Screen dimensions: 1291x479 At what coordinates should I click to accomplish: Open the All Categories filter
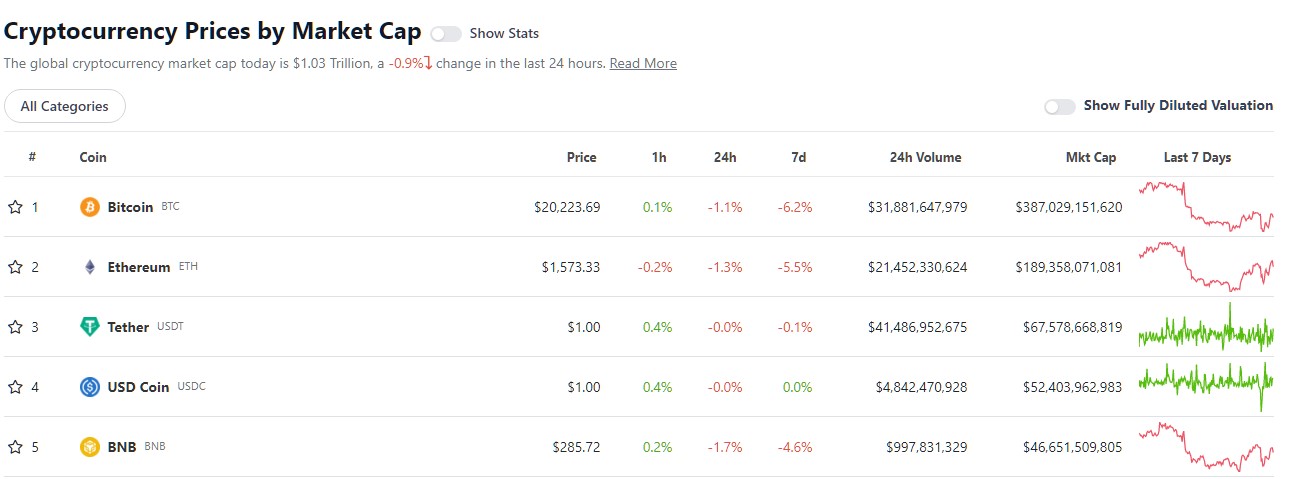65,106
